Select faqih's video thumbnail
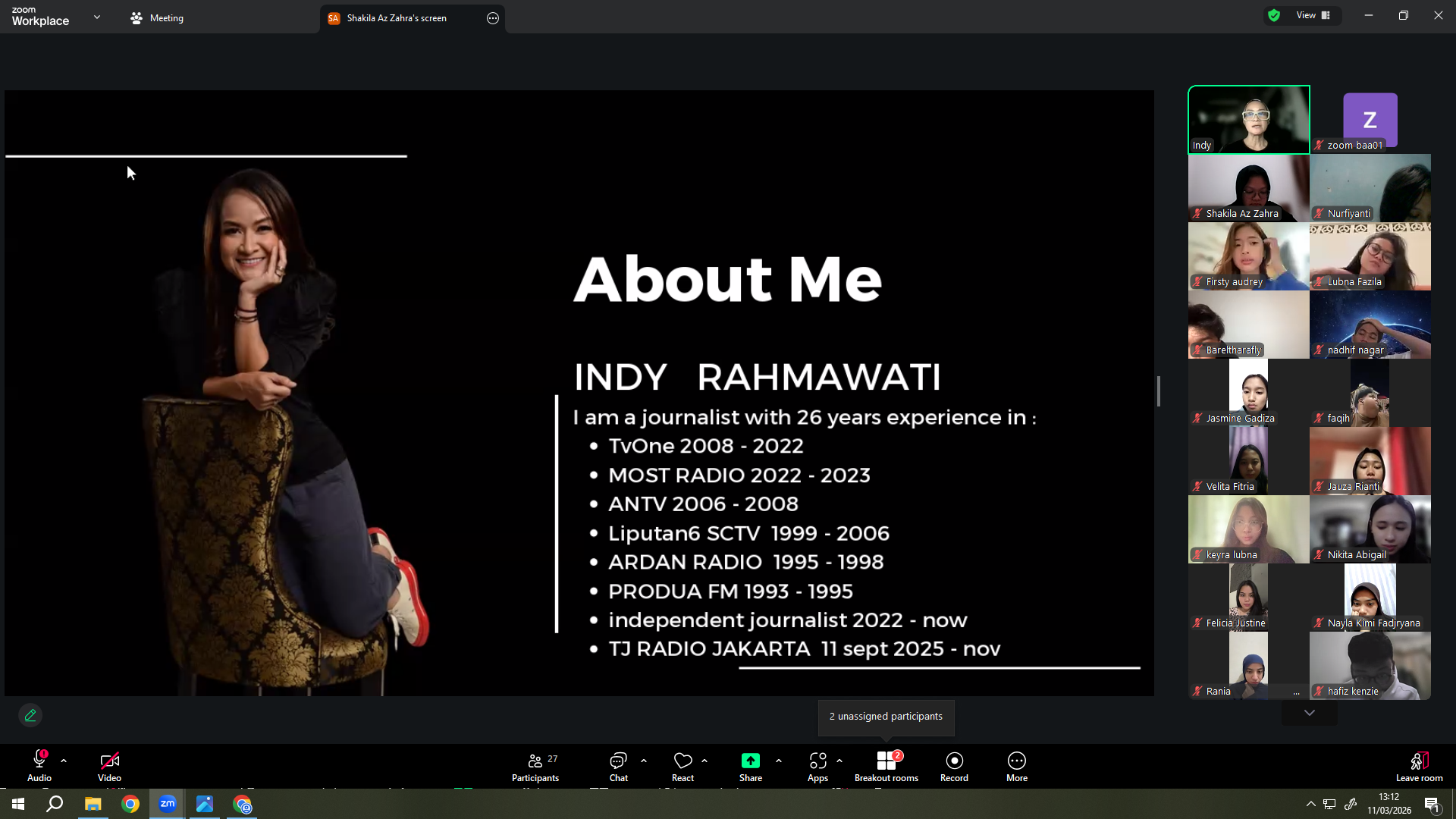The width and height of the screenshot is (1456, 819). click(1370, 393)
